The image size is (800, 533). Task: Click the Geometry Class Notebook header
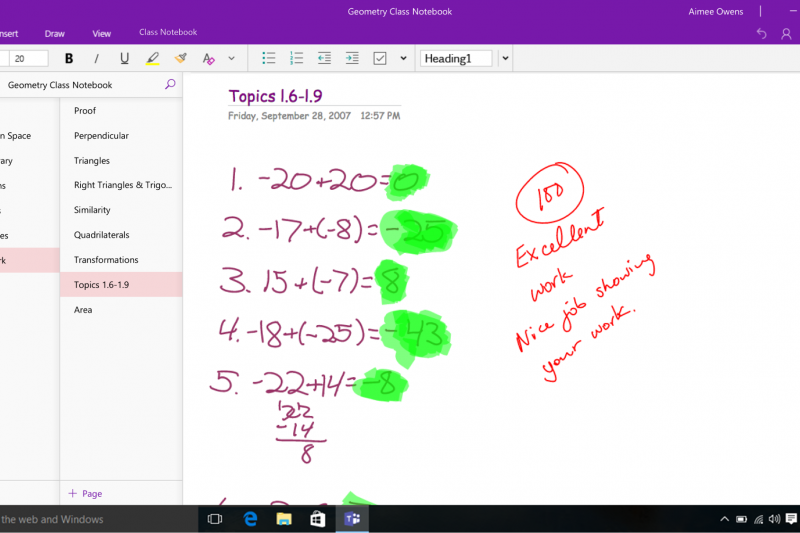tap(60, 85)
